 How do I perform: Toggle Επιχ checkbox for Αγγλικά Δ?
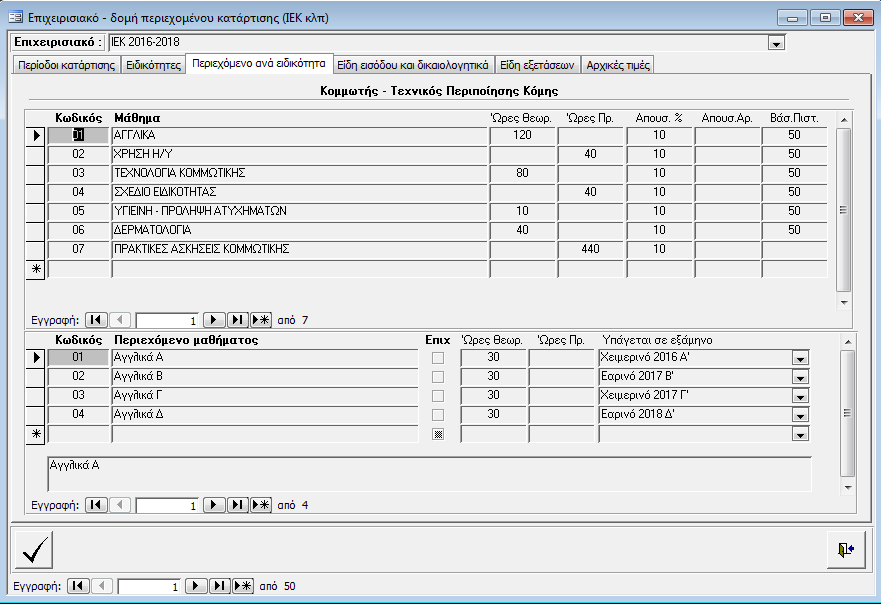point(437,415)
